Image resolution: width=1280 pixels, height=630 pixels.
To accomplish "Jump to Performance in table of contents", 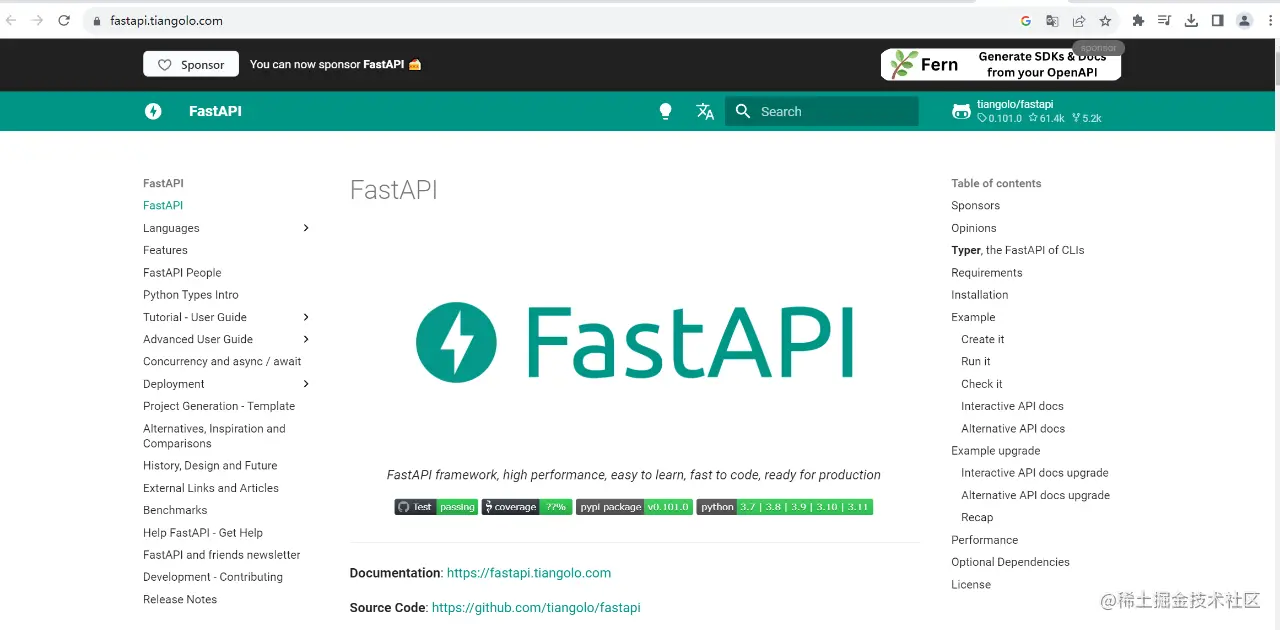I will [x=985, y=540].
